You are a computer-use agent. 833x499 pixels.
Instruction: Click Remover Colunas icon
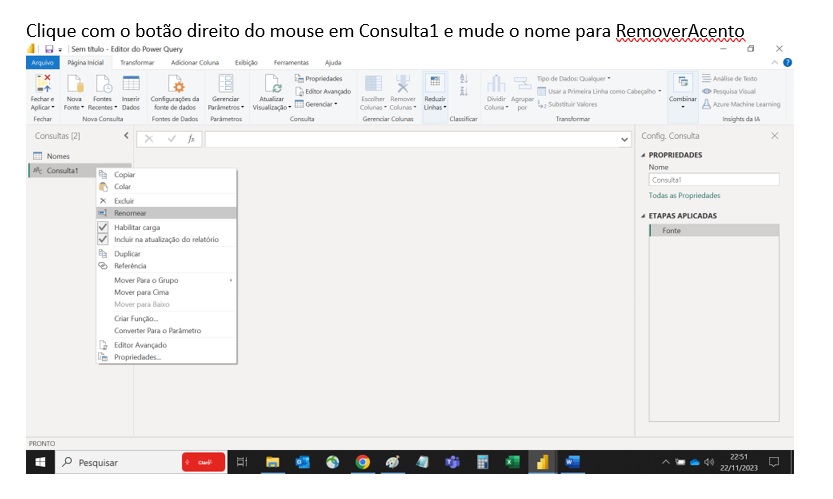(x=403, y=84)
